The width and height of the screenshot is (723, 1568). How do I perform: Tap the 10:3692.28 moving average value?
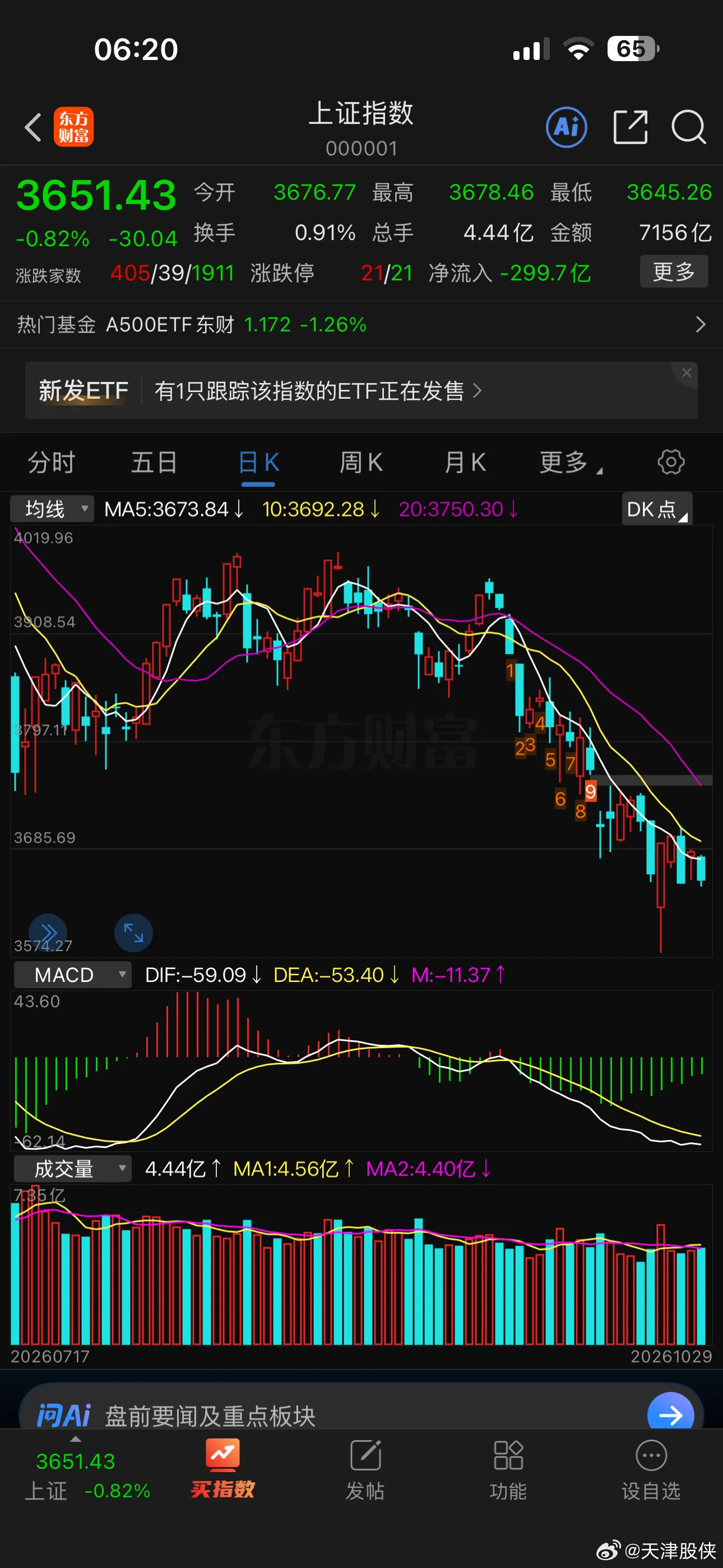pos(321,509)
